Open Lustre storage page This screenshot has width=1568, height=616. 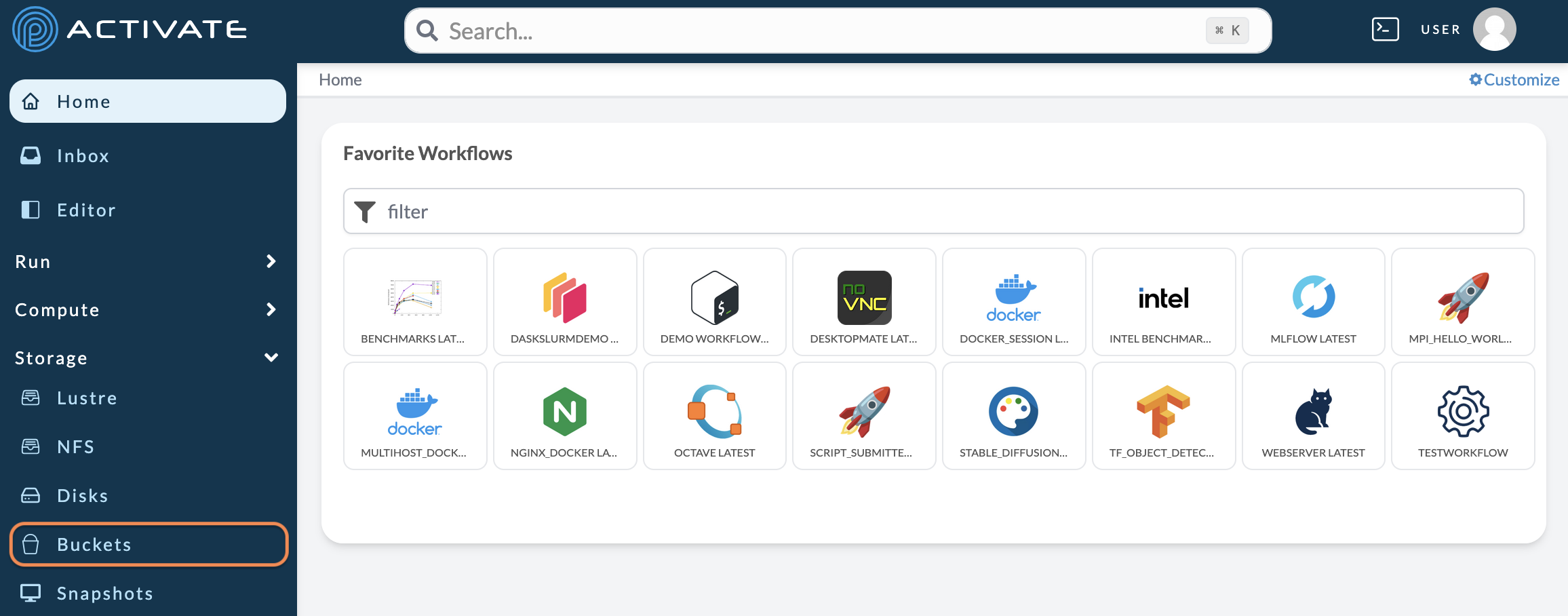click(148, 398)
